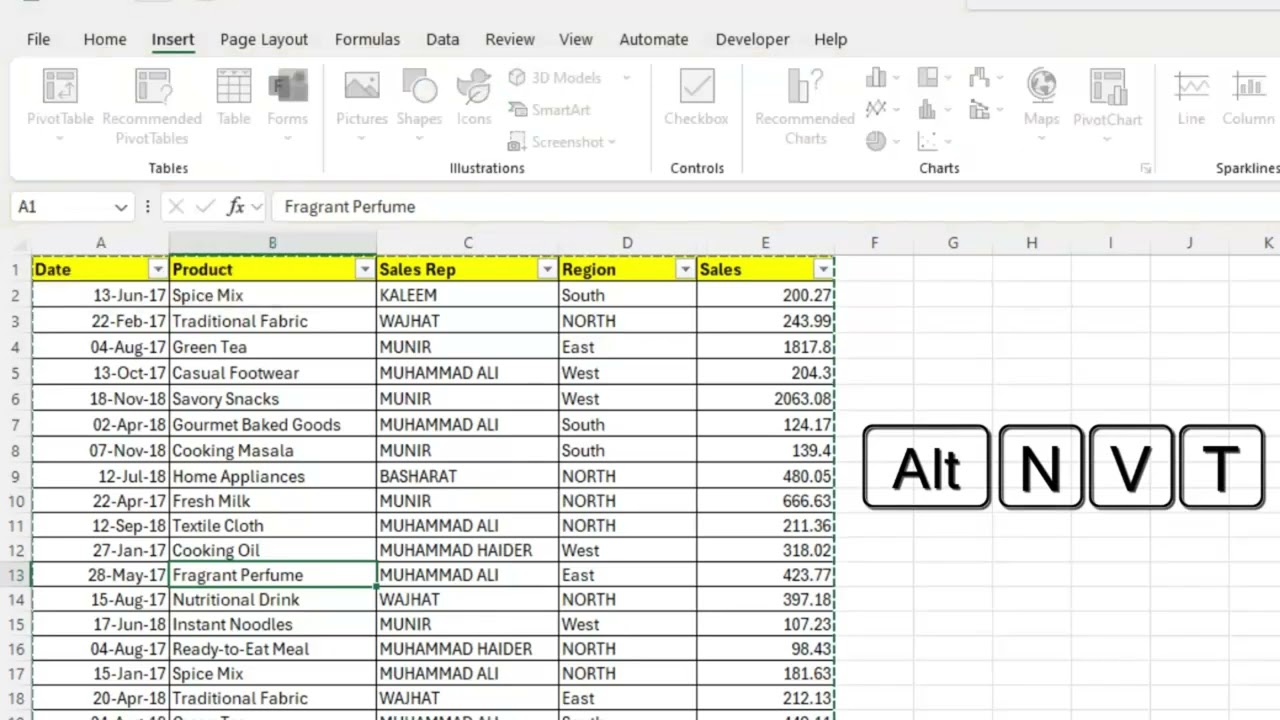This screenshot has height=720, width=1280.
Task: Click the Insert Function fx icon
Action: [x=236, y=207]
